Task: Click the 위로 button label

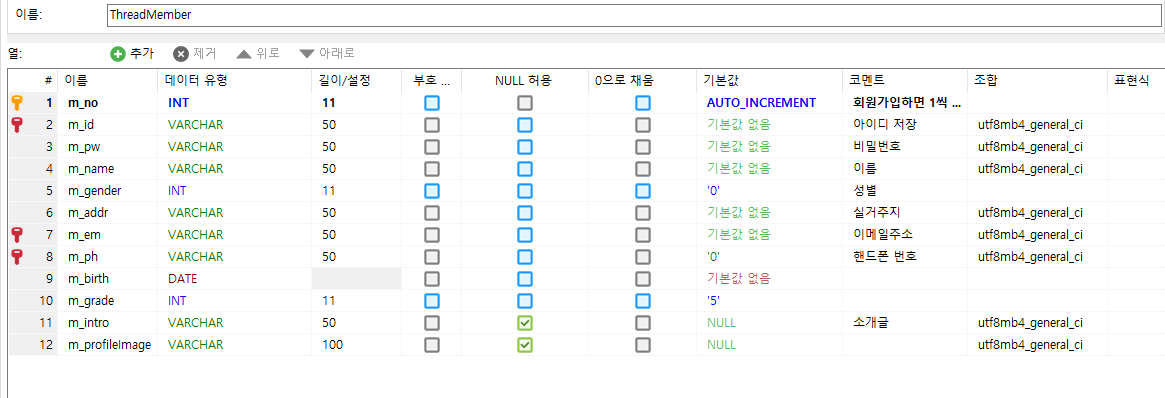Action: coord(267,53)
